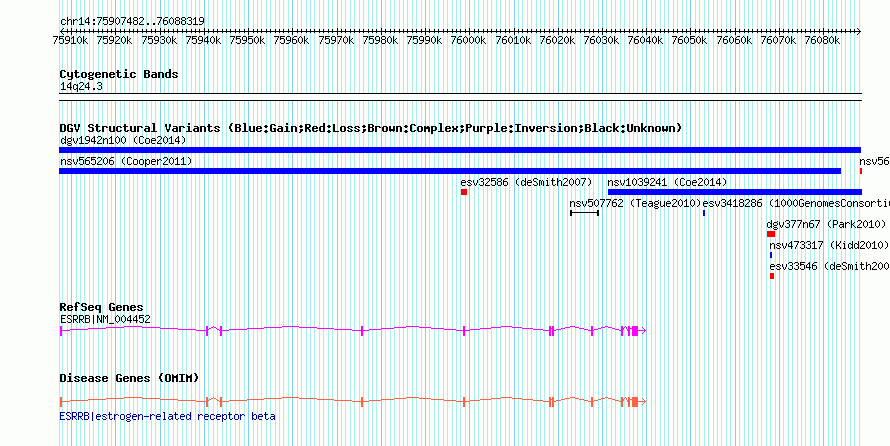Click the black nsv507762 Teague2010 variant span
The width and height of the screenshot is (890, 446).
click(x=584, y=213)
